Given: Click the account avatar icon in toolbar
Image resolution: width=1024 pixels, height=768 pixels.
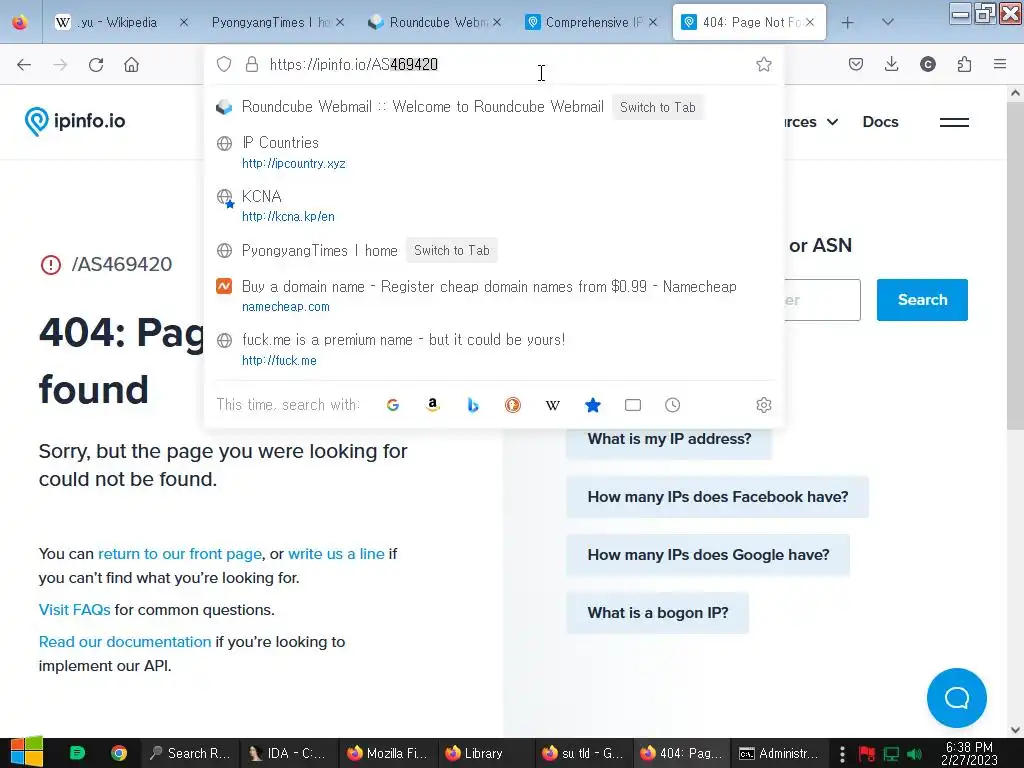Looking at the screenshot, I should pyautogui.click(x=927, y=64).
